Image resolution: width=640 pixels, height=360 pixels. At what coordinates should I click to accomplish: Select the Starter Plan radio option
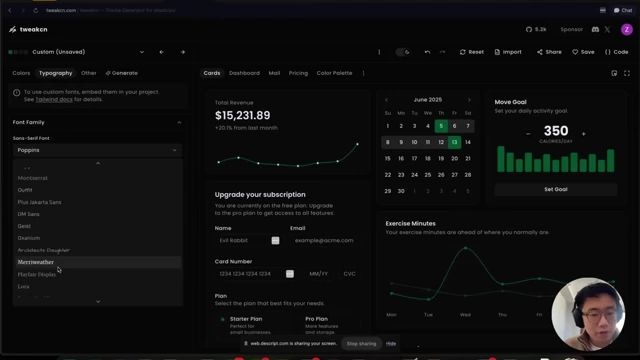[x=222, y=320]
